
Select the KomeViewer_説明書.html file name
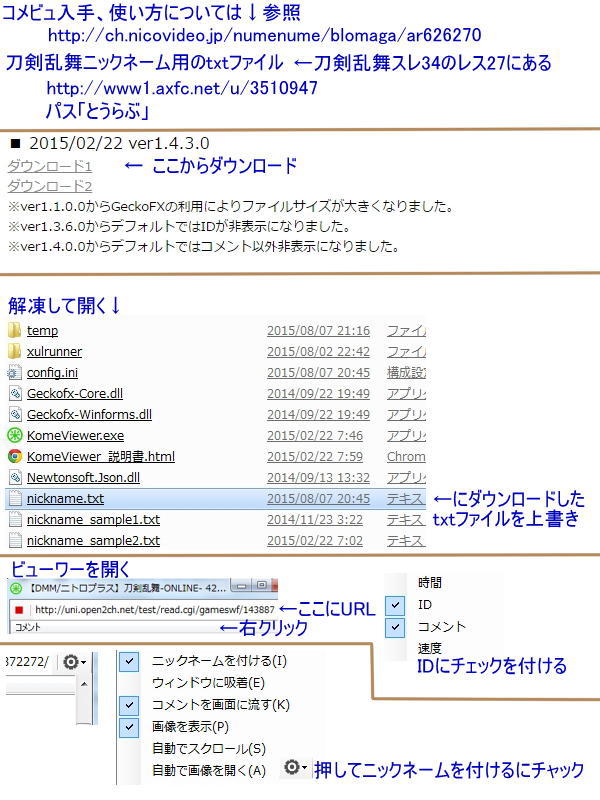tap(101, 456)
